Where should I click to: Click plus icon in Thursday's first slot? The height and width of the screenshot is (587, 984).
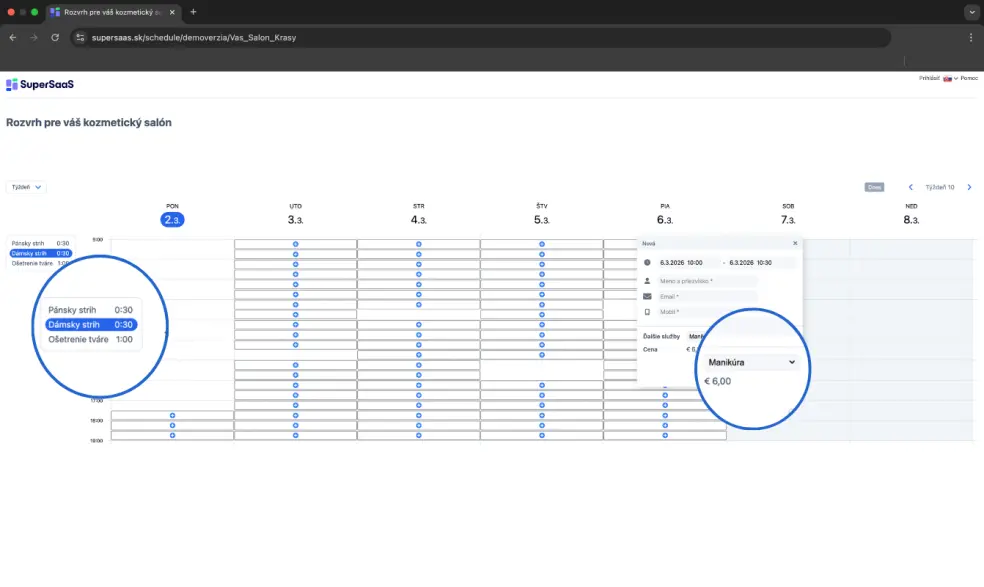541,244
